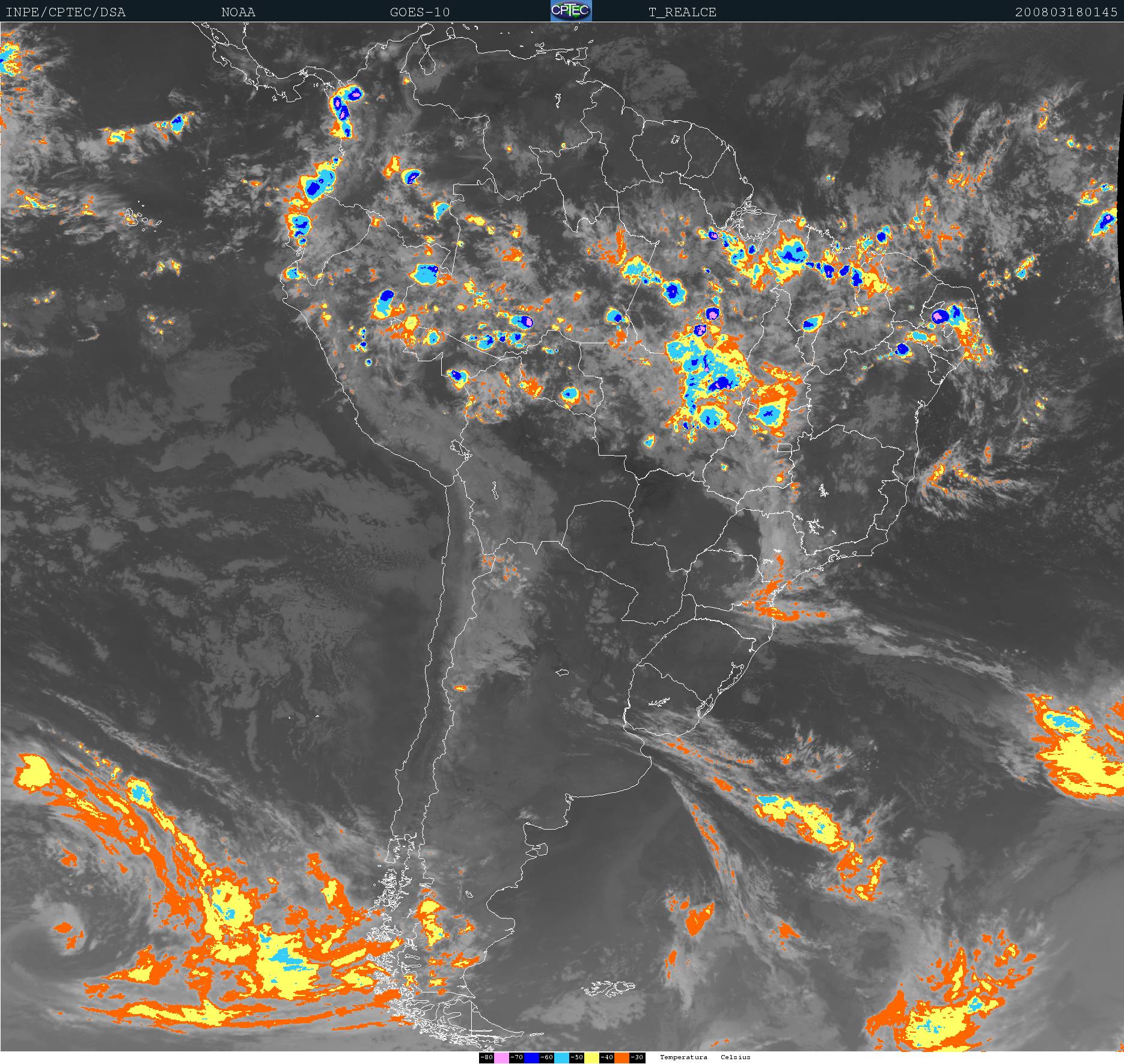
Task: Click the small rectangular Federal District outline in Brazil
Action: 784,448
